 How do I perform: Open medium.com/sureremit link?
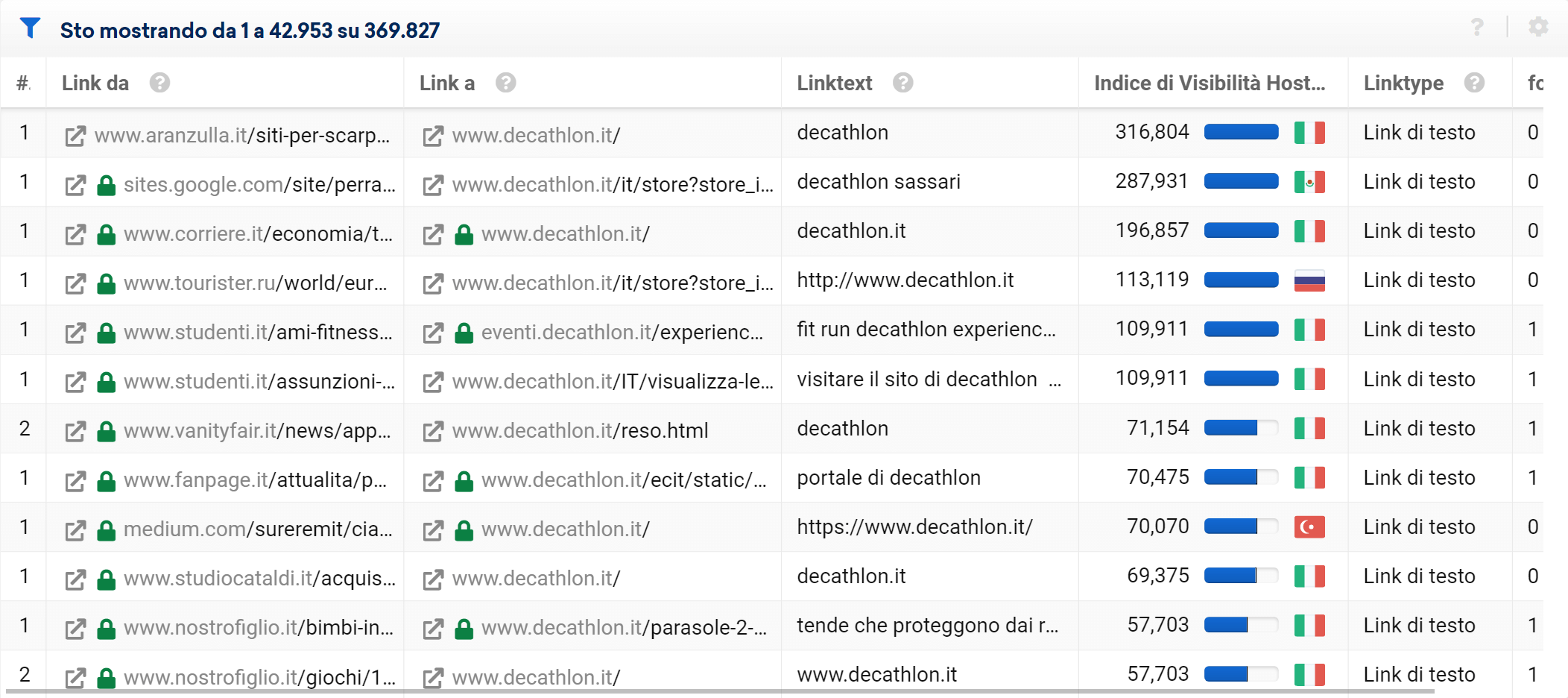pyautogui.click(x=258, y=529)
